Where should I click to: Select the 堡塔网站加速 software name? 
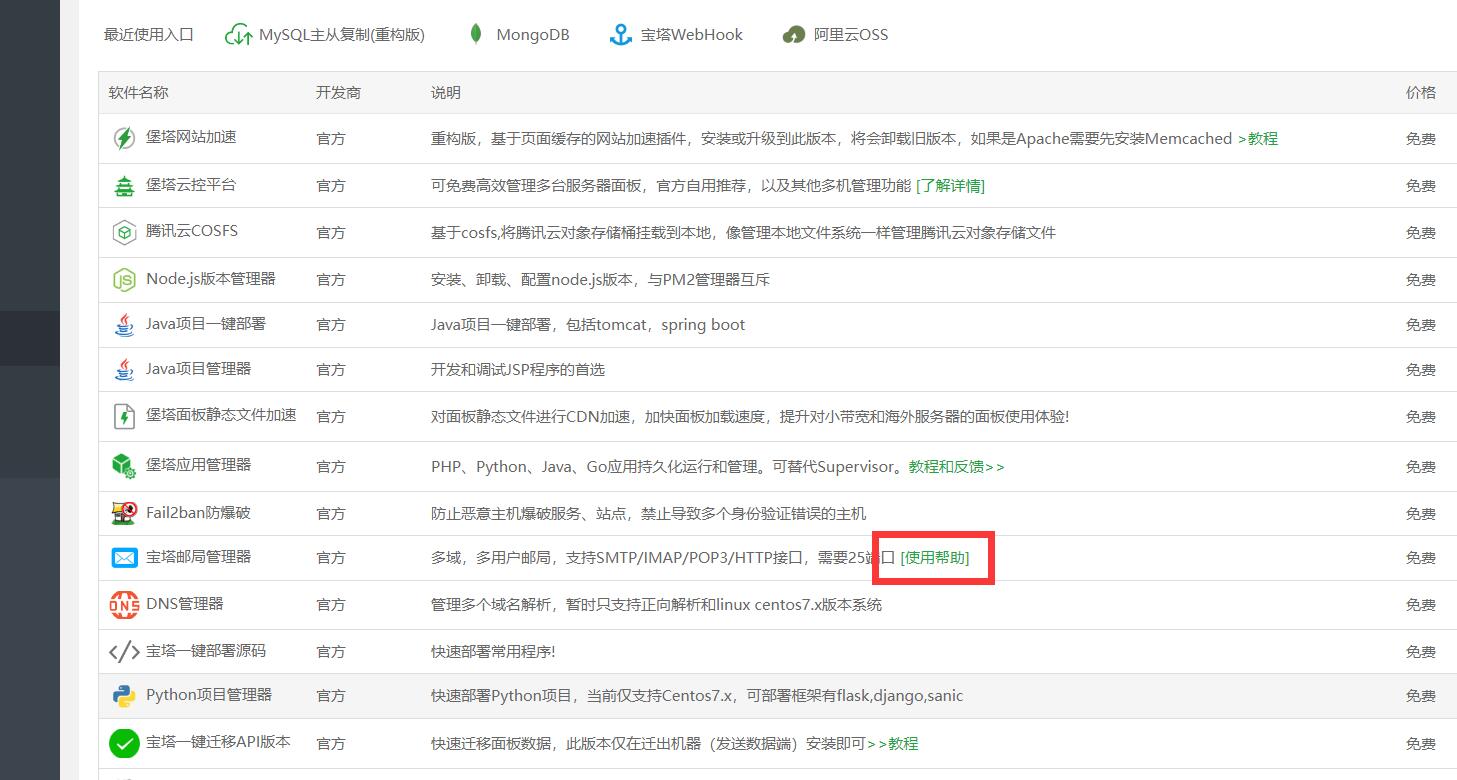point(191,137)
